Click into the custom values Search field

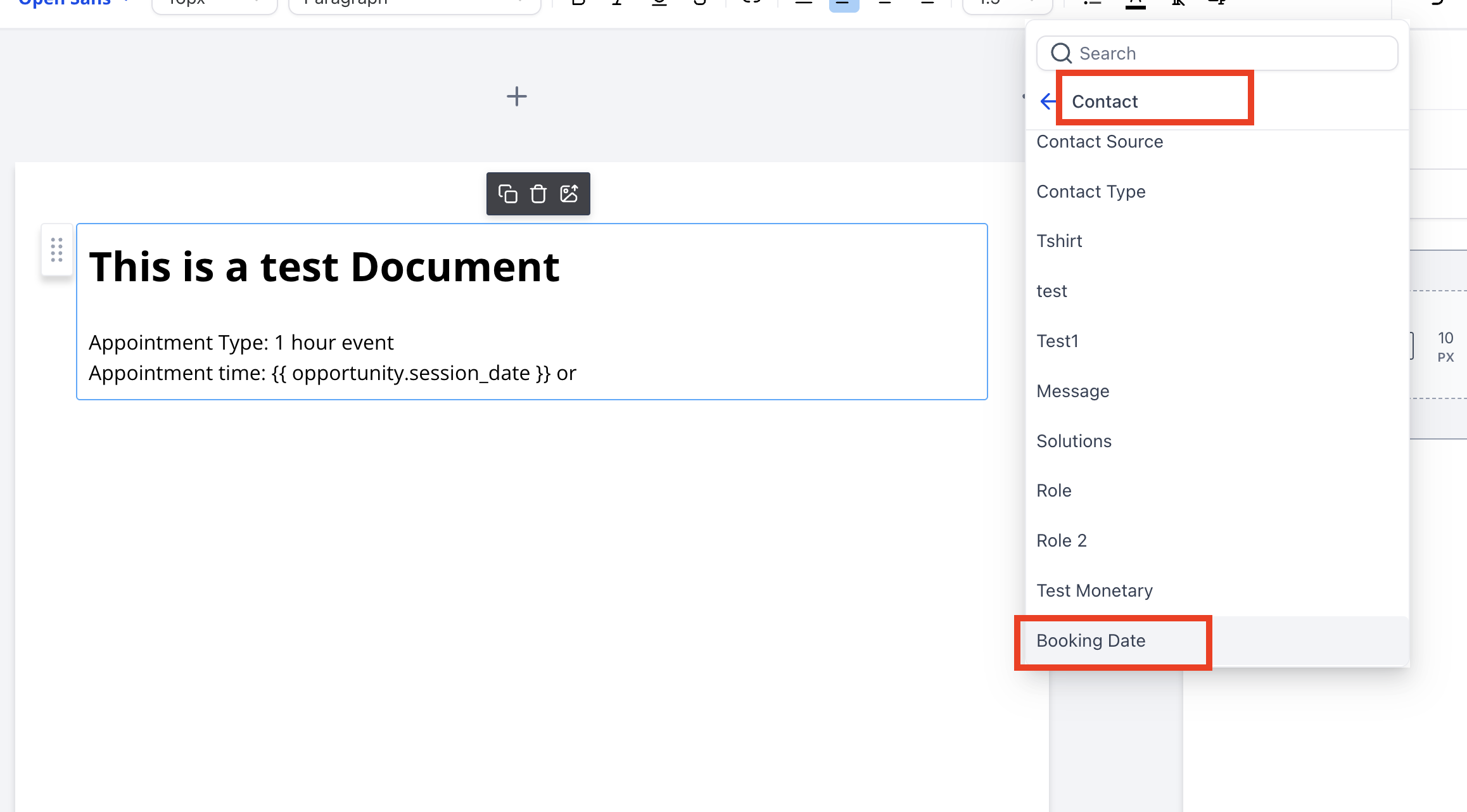pos(1229,54)
